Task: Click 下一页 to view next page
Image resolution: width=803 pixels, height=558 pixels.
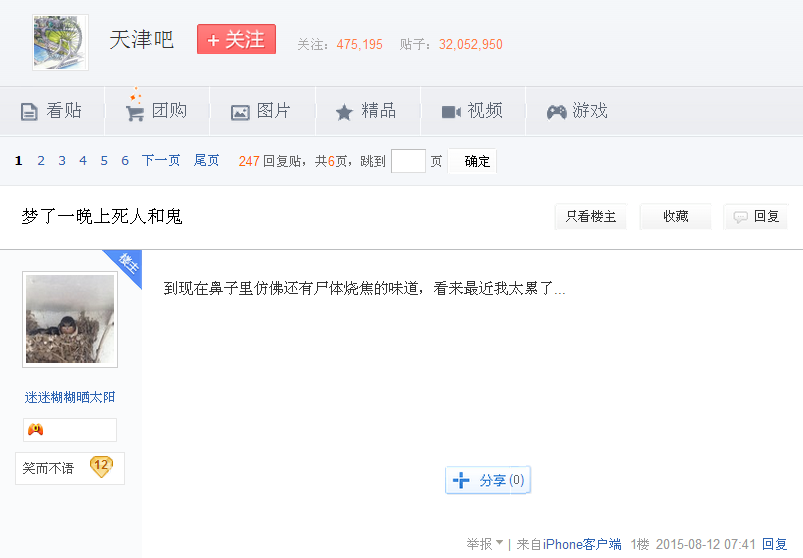Action: (161, 161)
